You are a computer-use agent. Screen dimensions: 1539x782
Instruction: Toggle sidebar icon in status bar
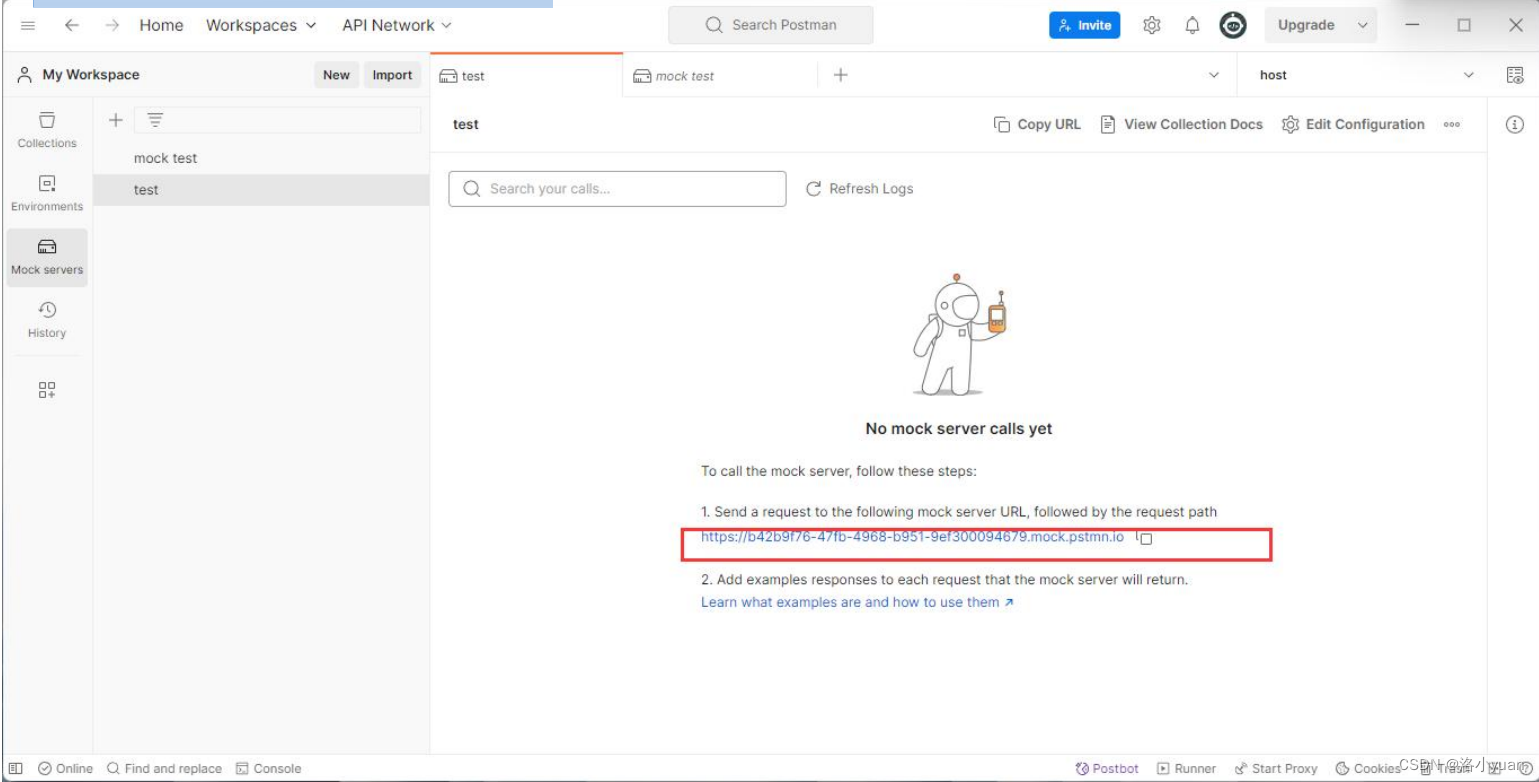(x=15, y=768)
